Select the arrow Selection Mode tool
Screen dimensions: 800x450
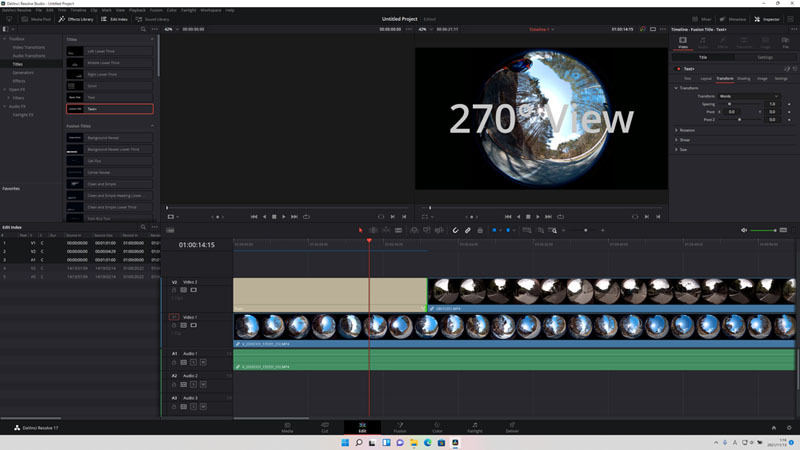pos(361,231)
